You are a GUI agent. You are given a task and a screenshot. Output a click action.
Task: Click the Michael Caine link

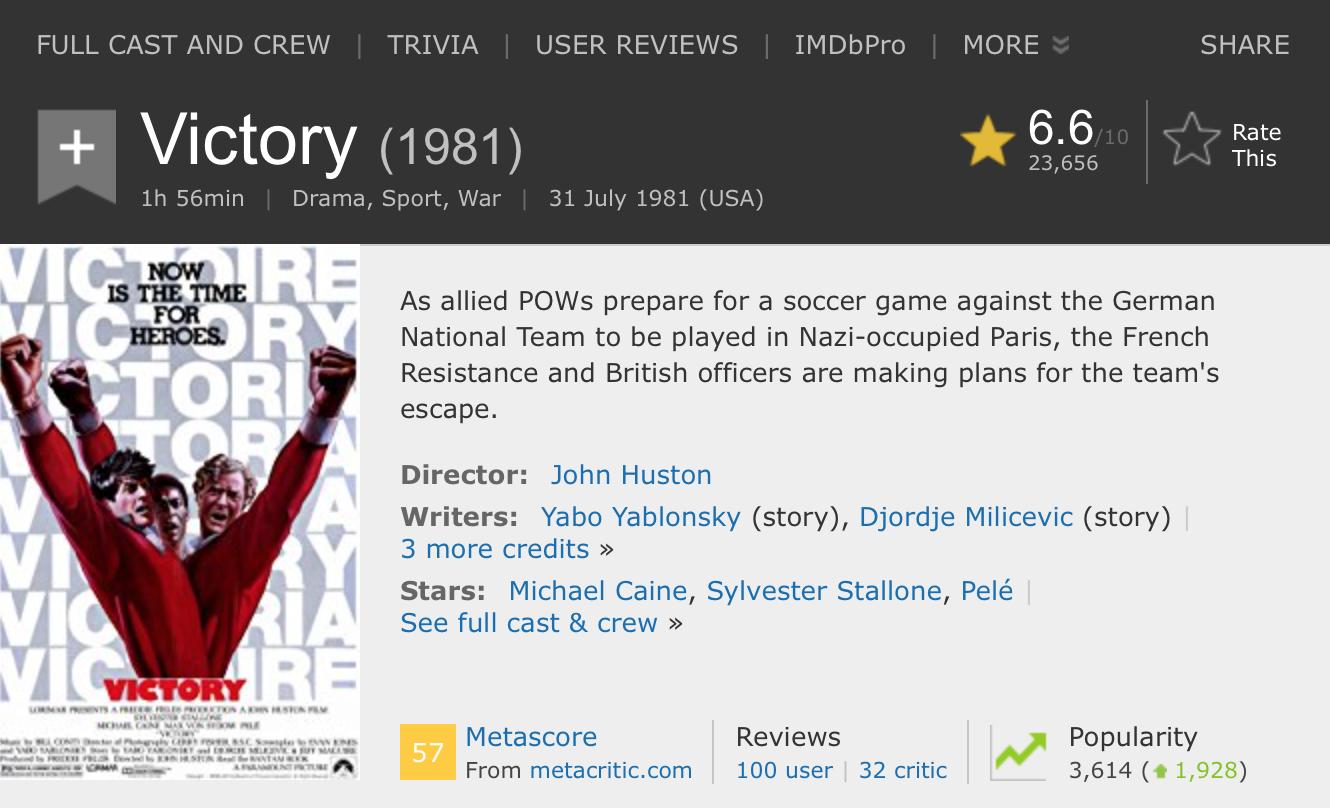point(597,591)
